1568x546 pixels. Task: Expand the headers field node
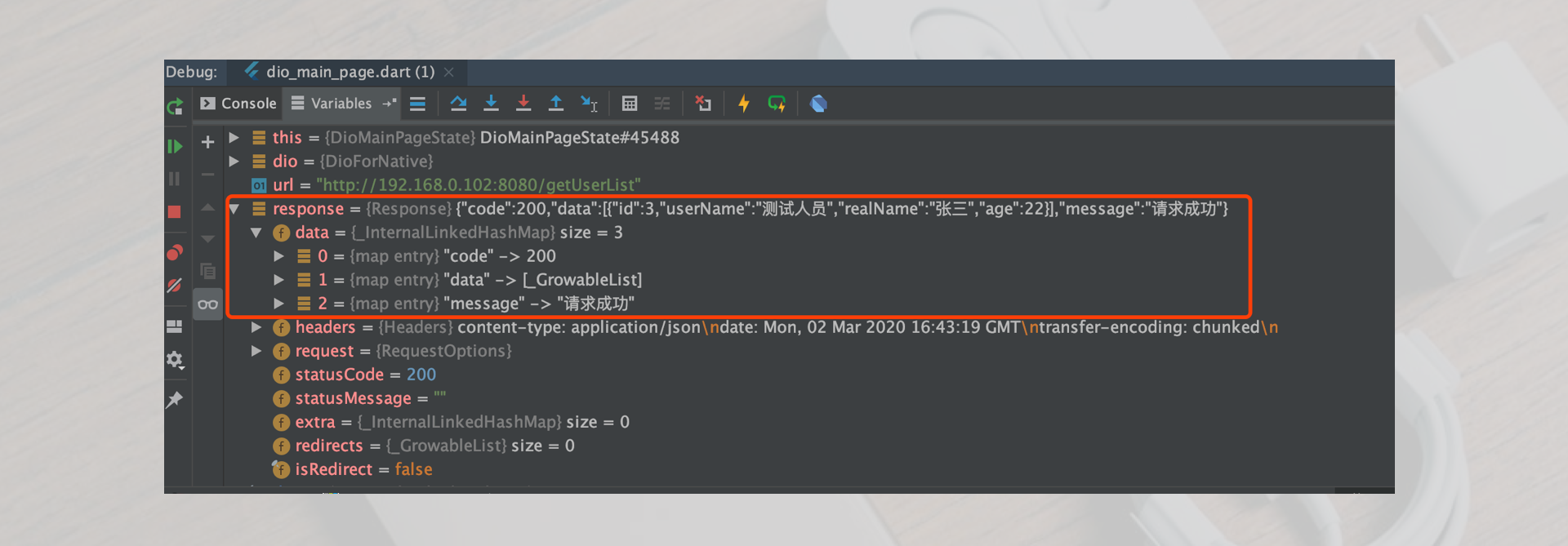(256, 327)
